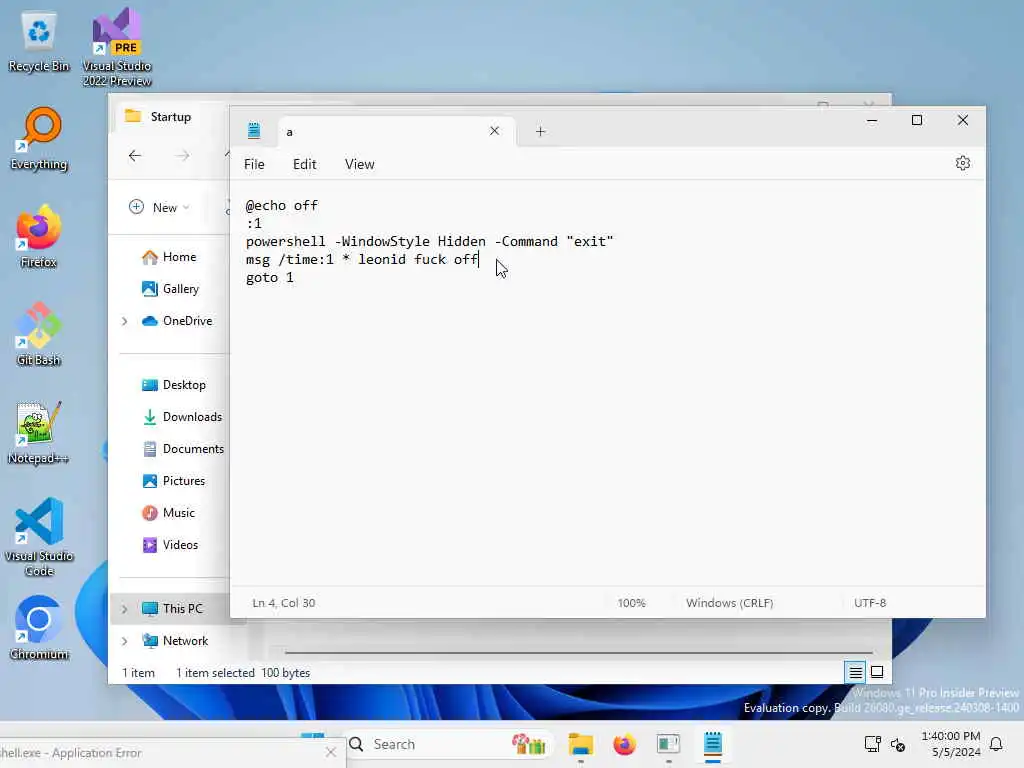Click the 100% zoom level in status bar

[x=632, y=603]
